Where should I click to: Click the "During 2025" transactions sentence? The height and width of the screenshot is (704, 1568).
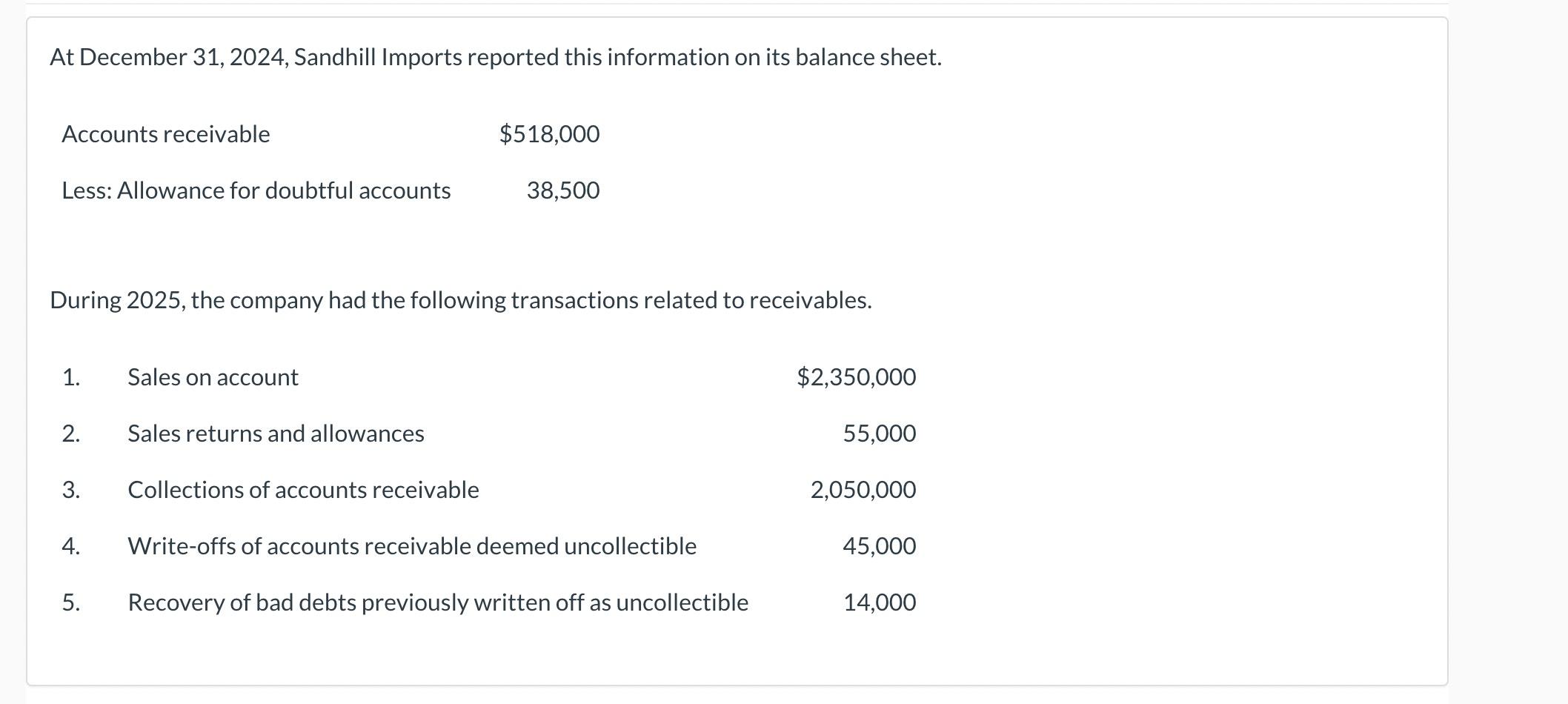[460, 300]
